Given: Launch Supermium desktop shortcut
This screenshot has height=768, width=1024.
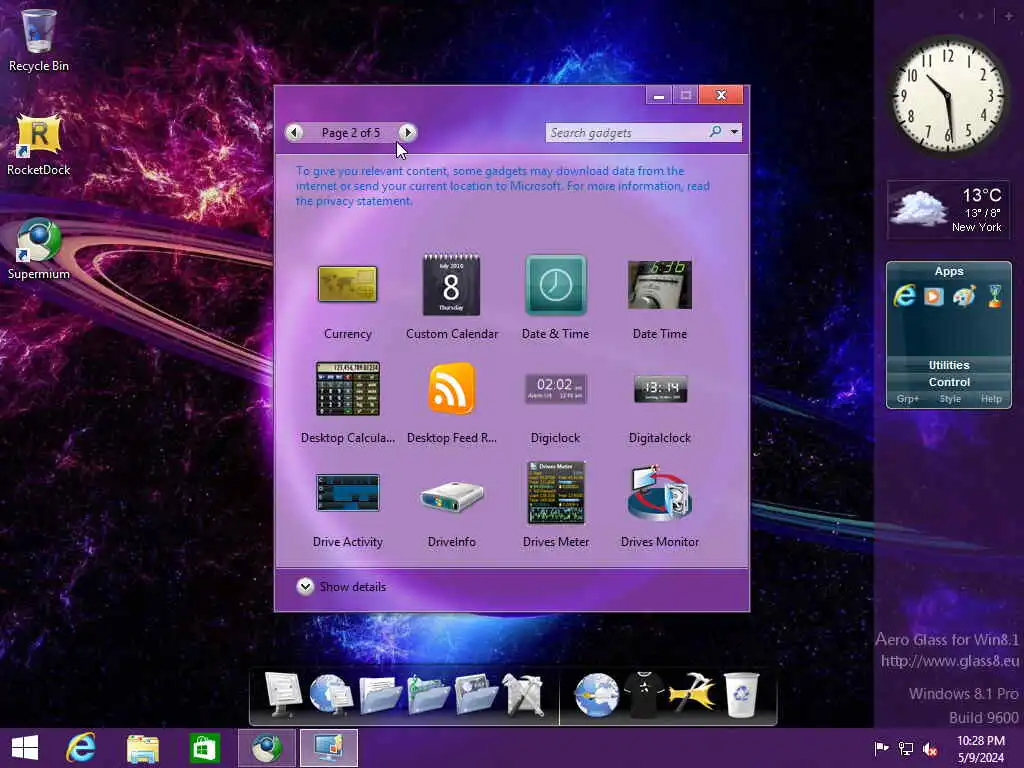Looking at the screenshot, I should pos(39,249).
